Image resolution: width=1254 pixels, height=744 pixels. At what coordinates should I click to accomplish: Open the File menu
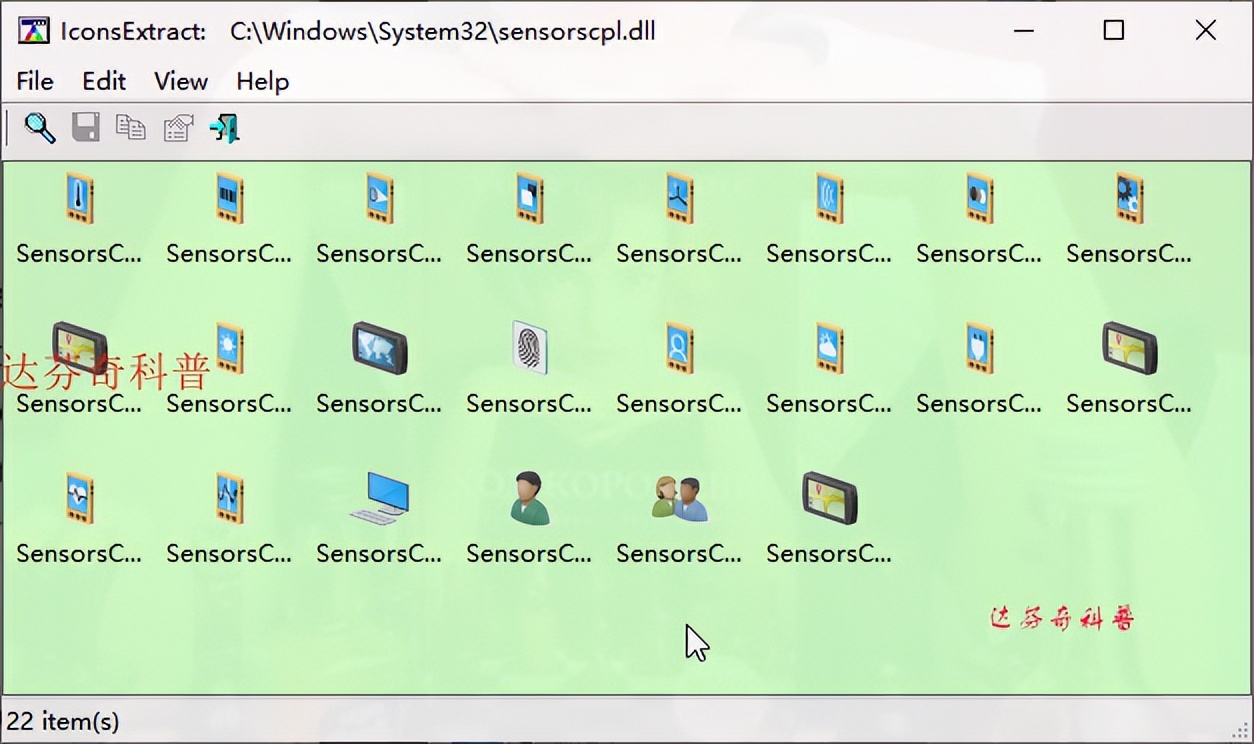pyautogui.click(x=35, y=81)
